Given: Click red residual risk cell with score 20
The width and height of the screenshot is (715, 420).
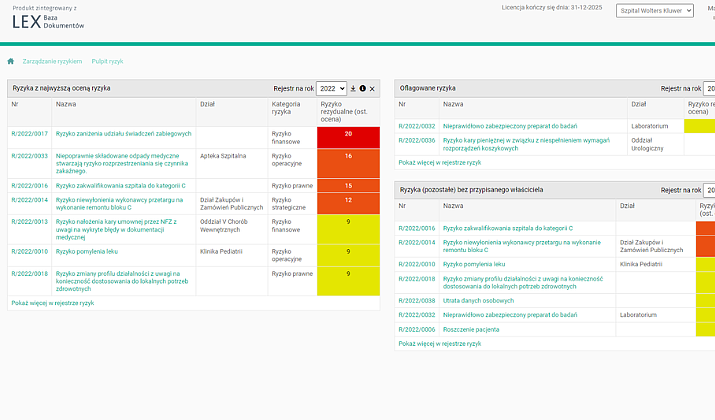Looking at the screenshot, I should 347,133.
